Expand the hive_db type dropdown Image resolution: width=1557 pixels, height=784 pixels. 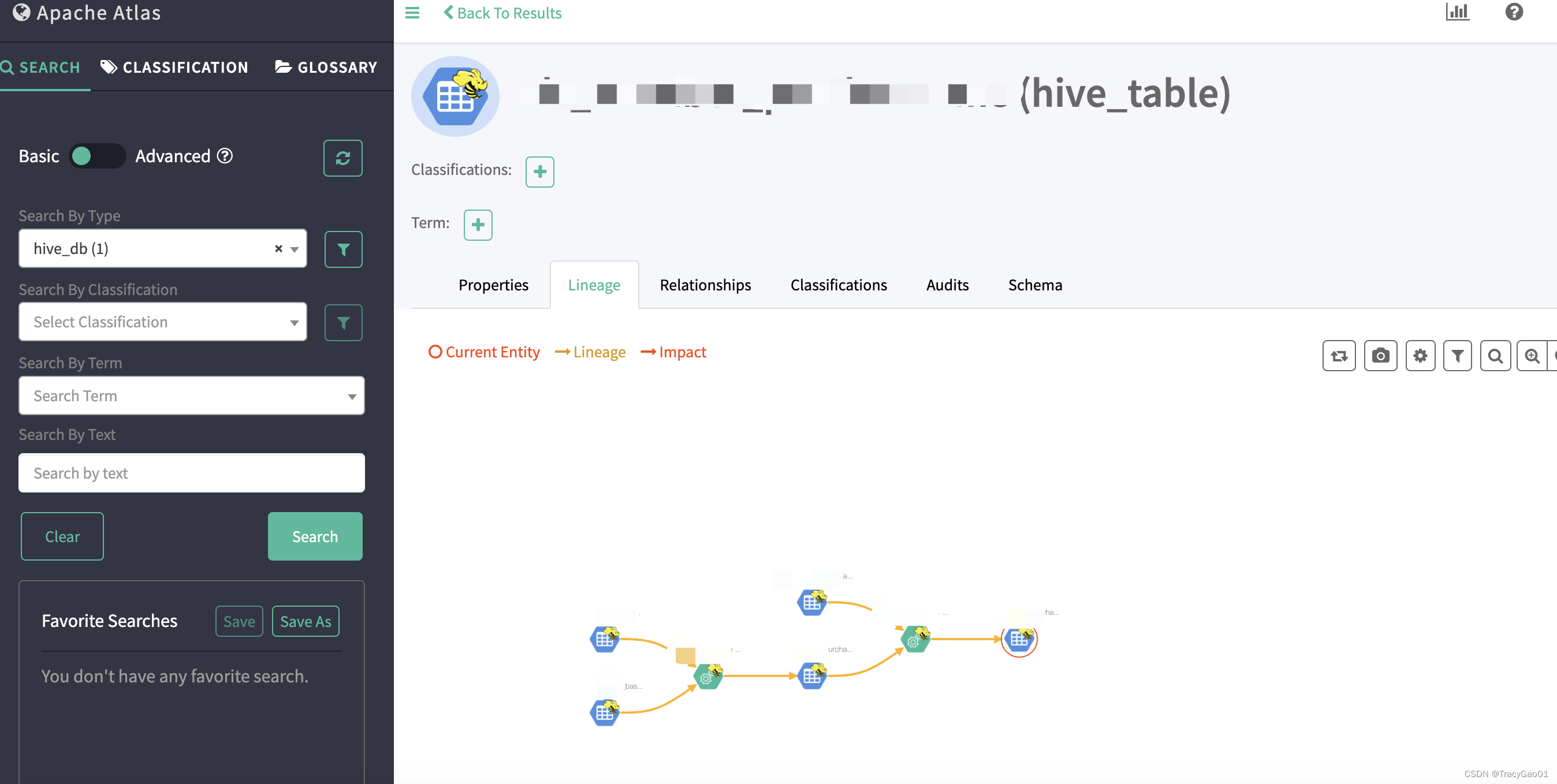click(x=295, y=249)
